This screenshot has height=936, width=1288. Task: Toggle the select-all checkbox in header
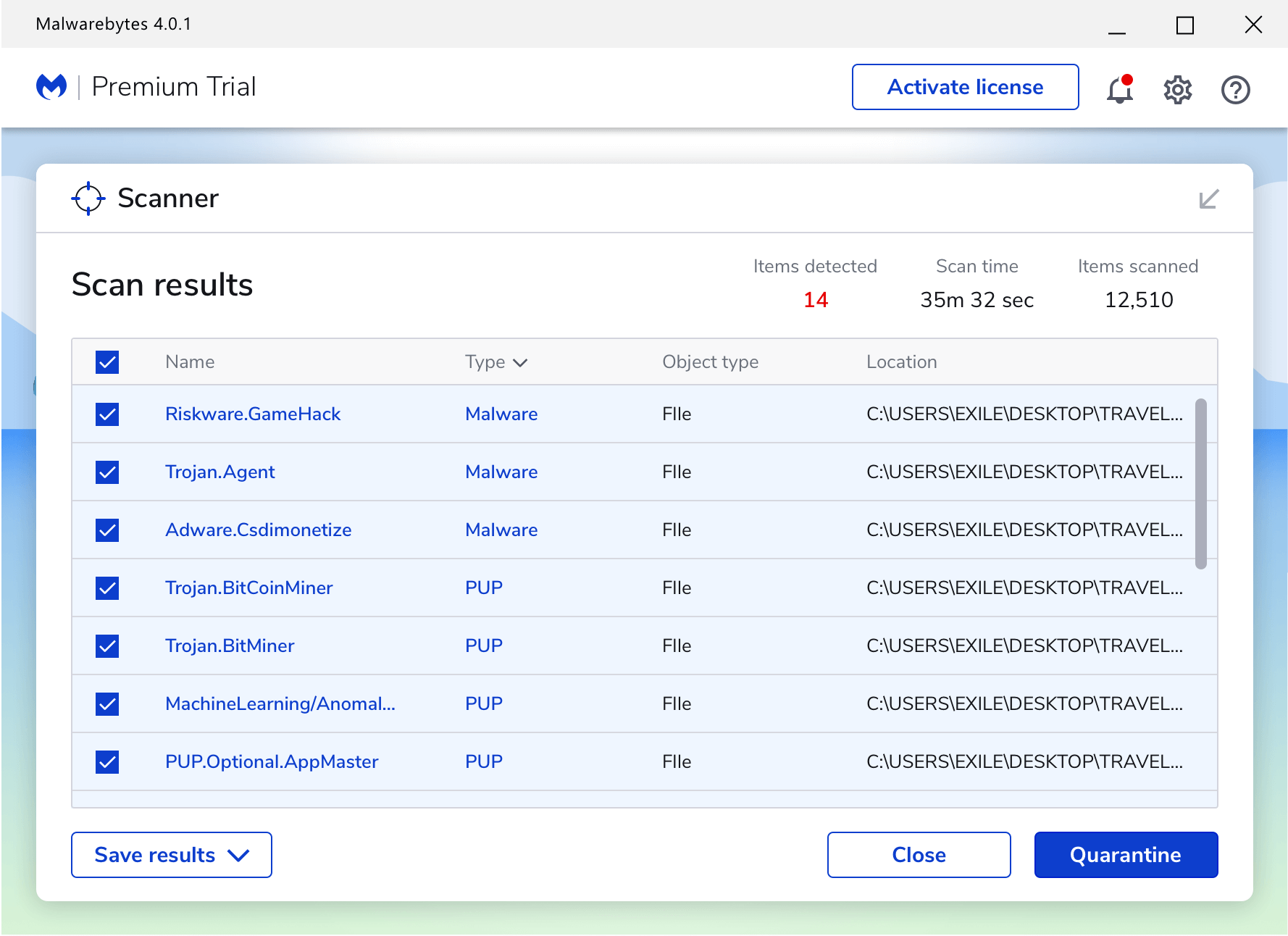(x=107, y=362)
